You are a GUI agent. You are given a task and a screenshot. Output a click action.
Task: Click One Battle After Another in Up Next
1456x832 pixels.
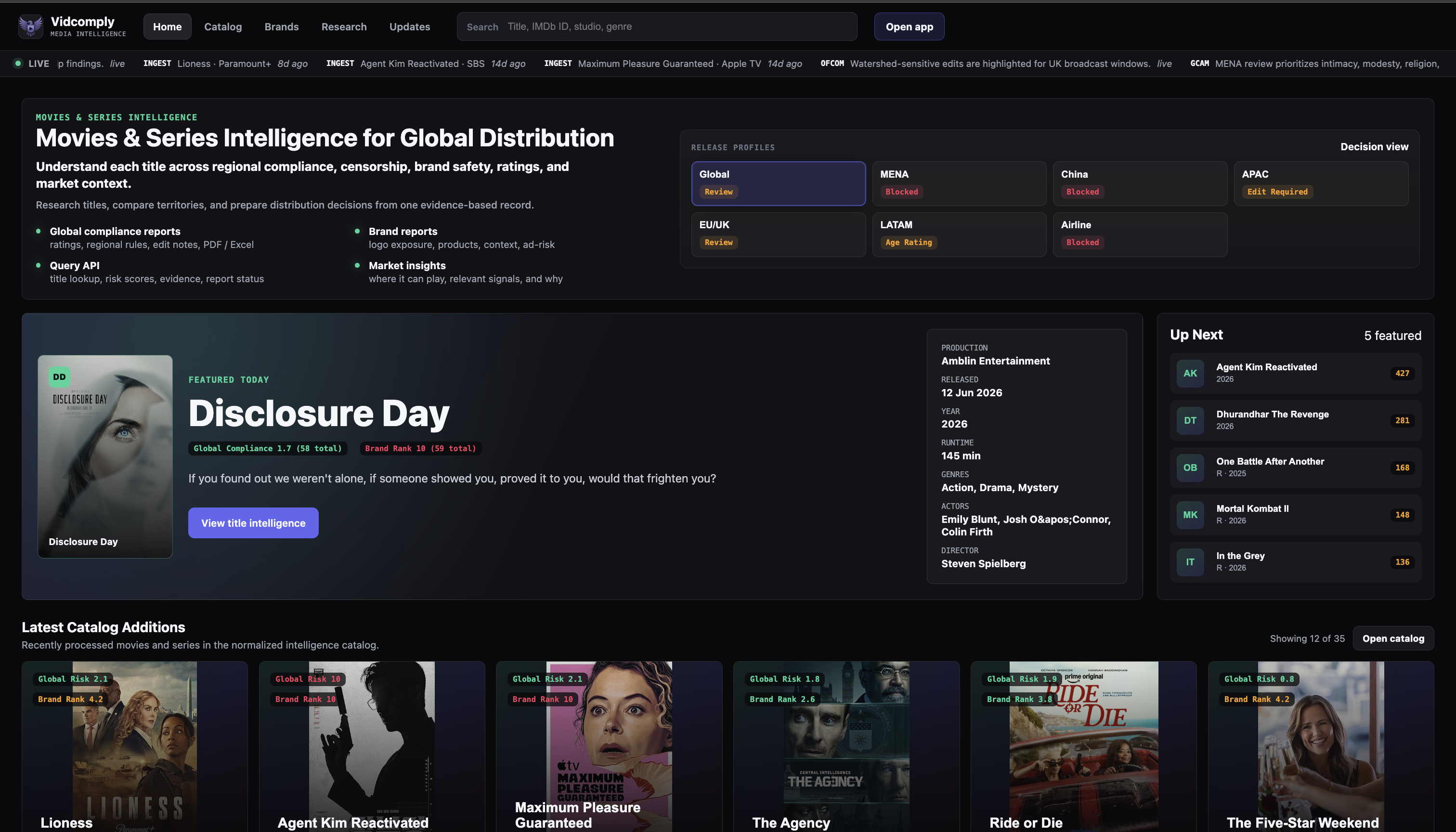point(1296,468)
